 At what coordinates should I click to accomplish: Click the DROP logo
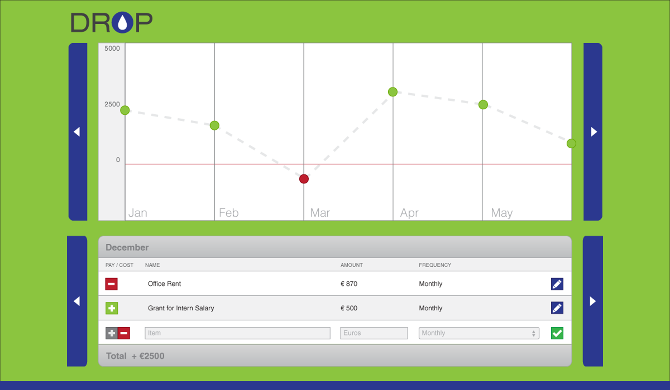(112, 22)
